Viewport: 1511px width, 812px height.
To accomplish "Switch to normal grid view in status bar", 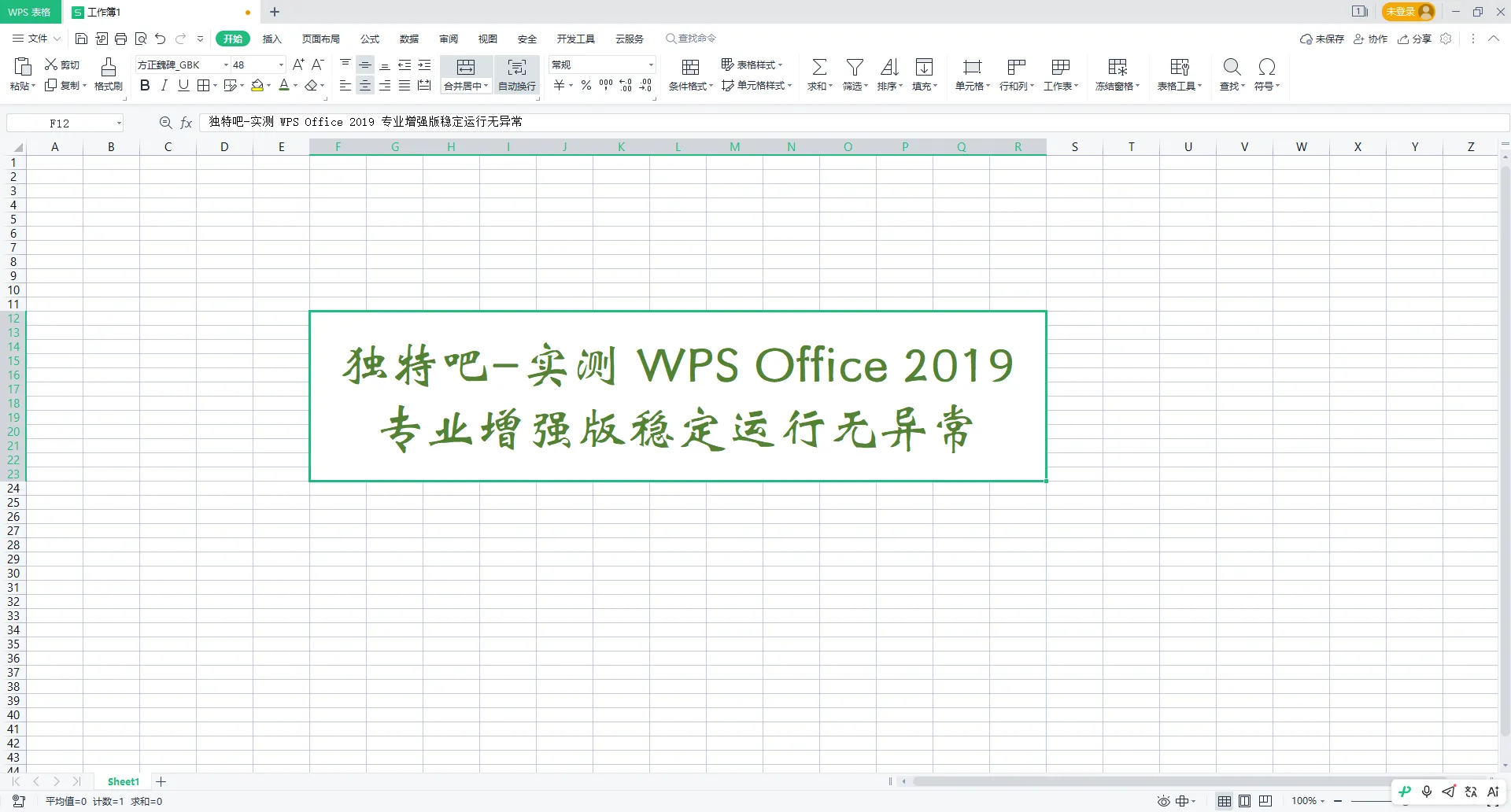I will pyautogui.click(x=1225, y=801).
